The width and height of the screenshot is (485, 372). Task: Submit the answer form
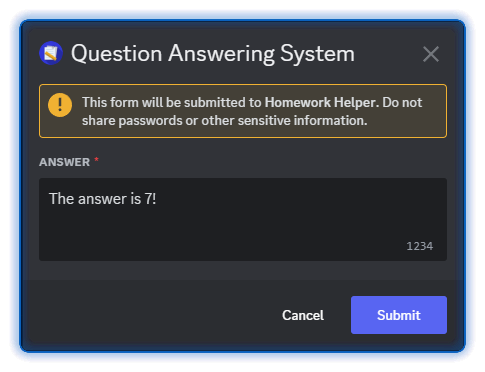pos(399,315)
